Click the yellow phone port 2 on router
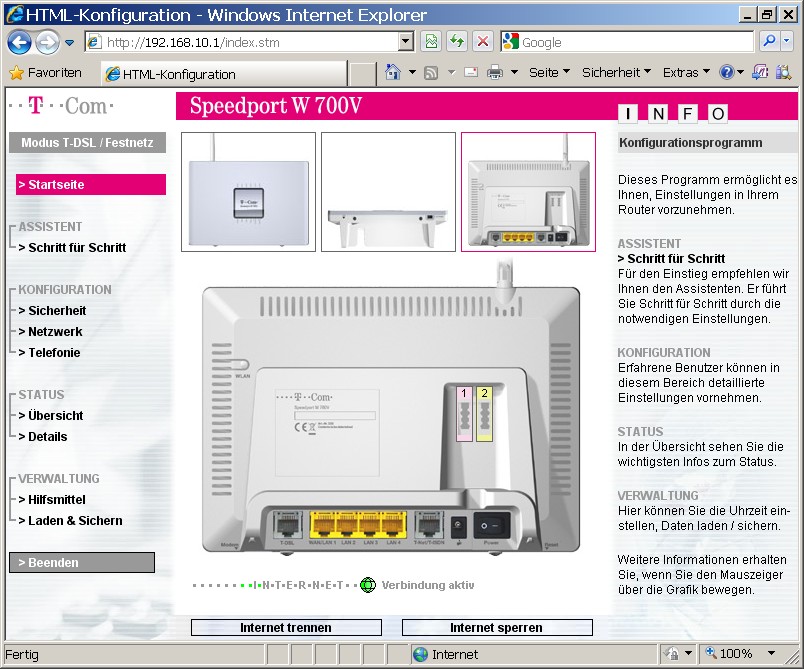 [x=485, y=414]
